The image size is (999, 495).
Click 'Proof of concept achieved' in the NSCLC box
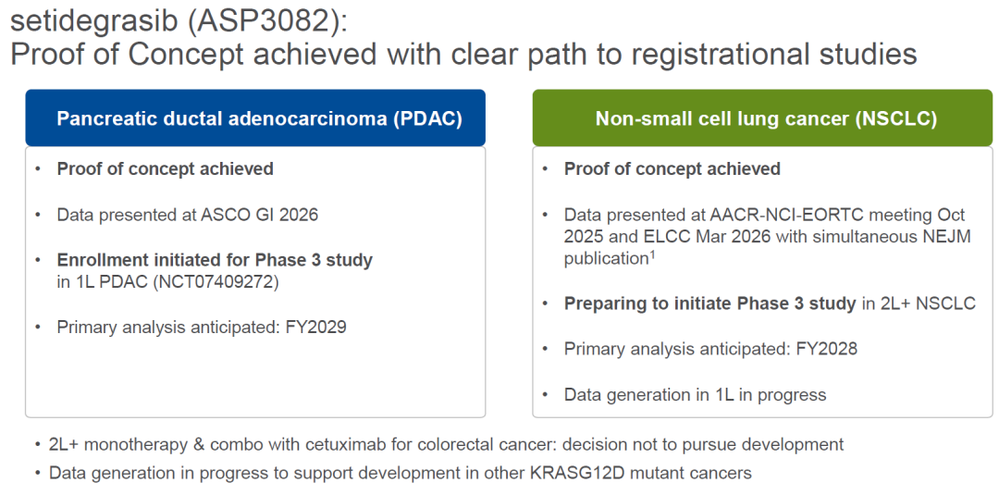[x=672, y=169]
